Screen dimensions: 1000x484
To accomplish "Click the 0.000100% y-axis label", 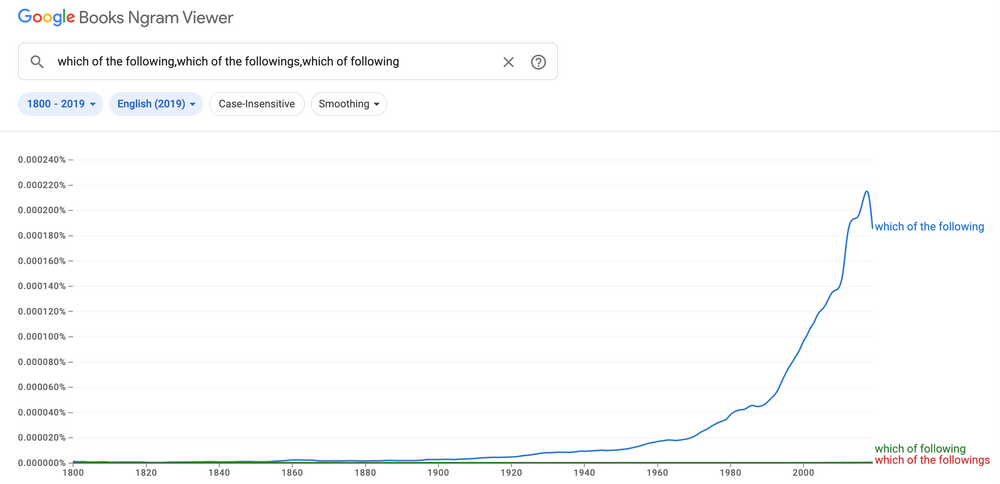I will 41,337.
